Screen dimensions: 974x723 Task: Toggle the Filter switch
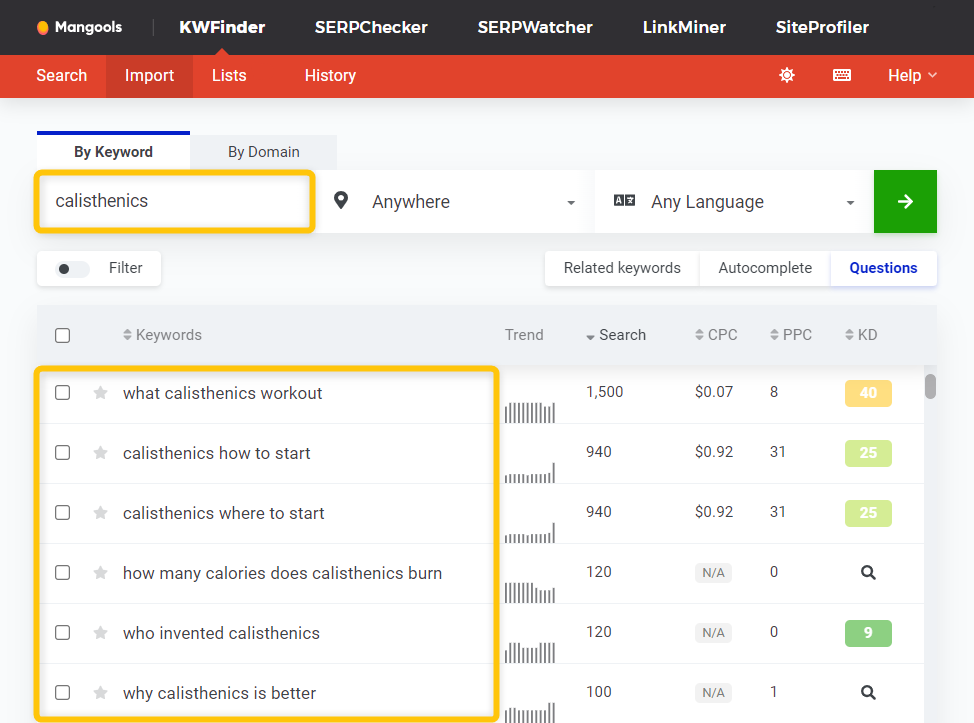coord(73,269)
